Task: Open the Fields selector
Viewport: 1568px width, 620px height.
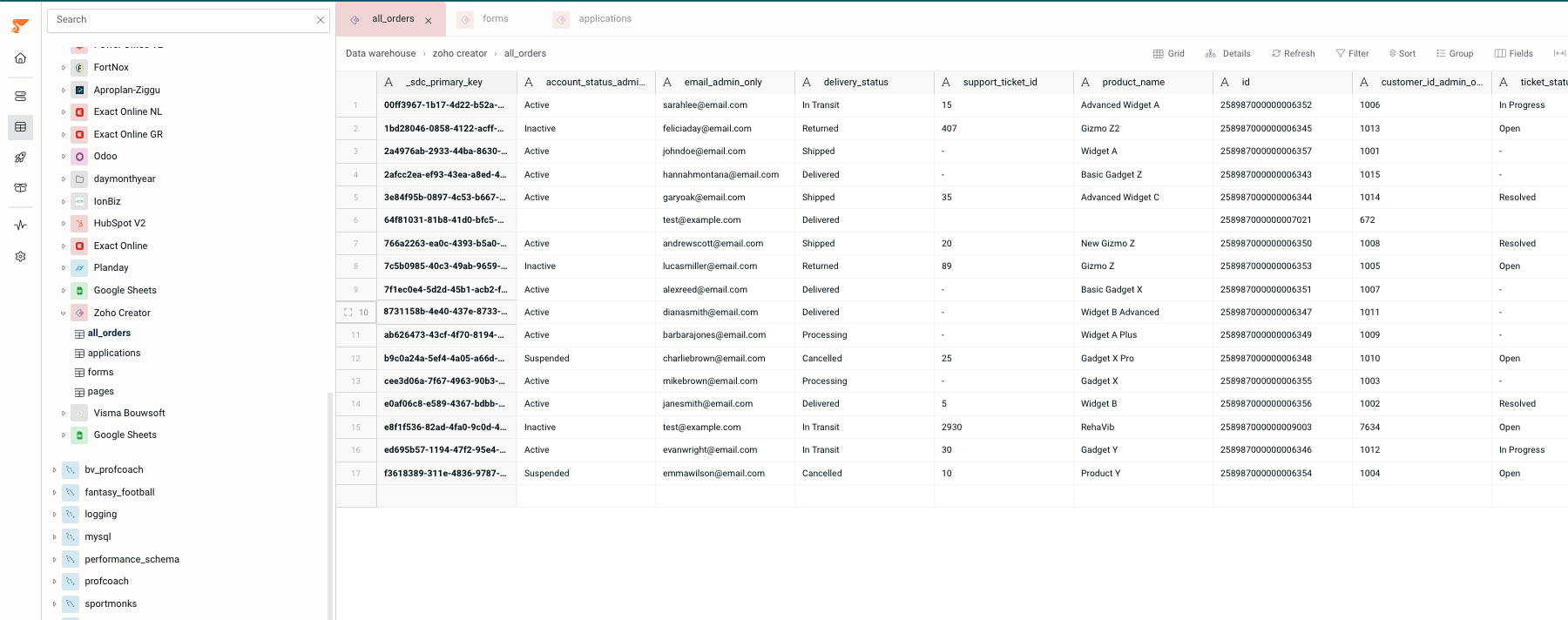Action: coord(1514,54)
